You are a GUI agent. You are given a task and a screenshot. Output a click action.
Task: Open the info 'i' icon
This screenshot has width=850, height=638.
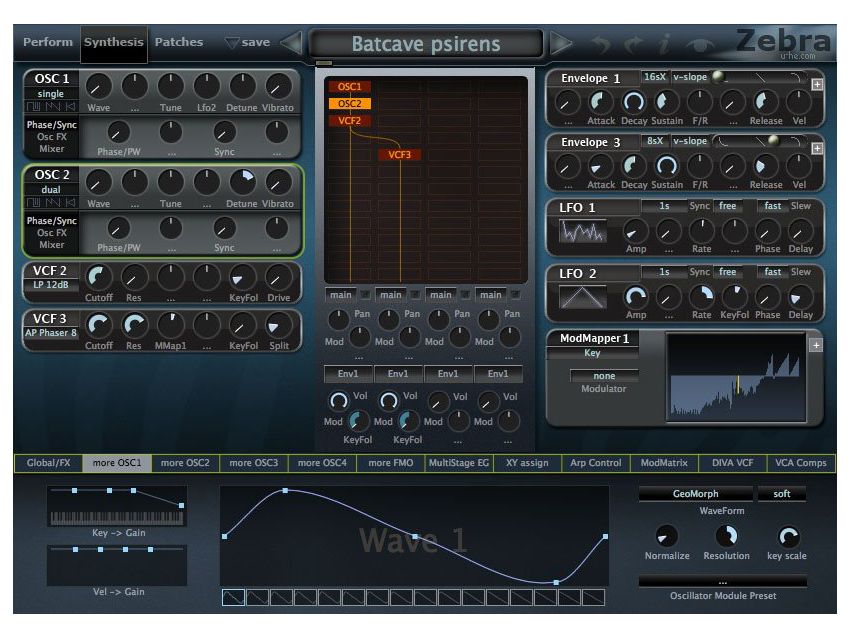pos(664,43)
